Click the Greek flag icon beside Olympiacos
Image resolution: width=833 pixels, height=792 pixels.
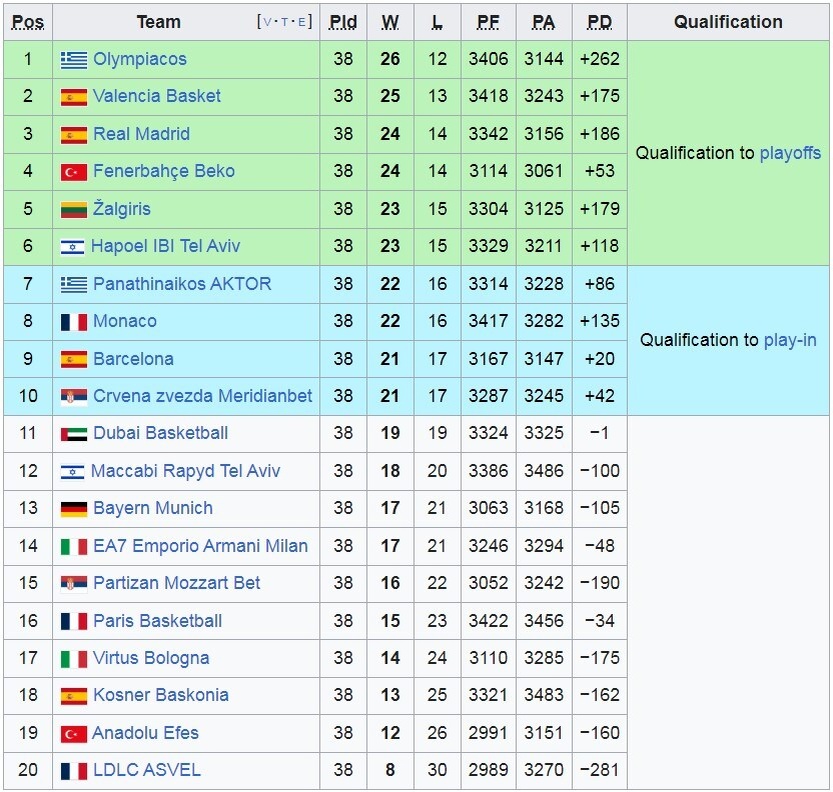[74, 60]
